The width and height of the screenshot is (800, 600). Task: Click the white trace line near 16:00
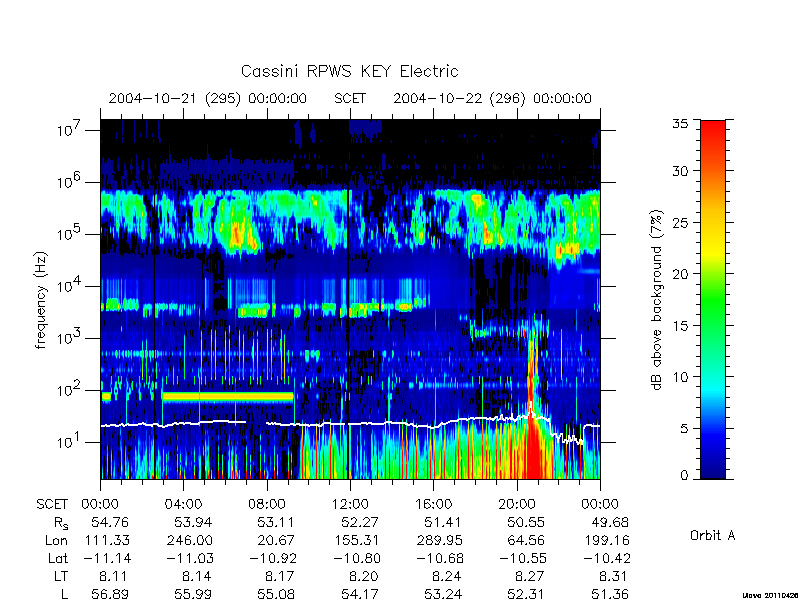(x=433, y=426)
